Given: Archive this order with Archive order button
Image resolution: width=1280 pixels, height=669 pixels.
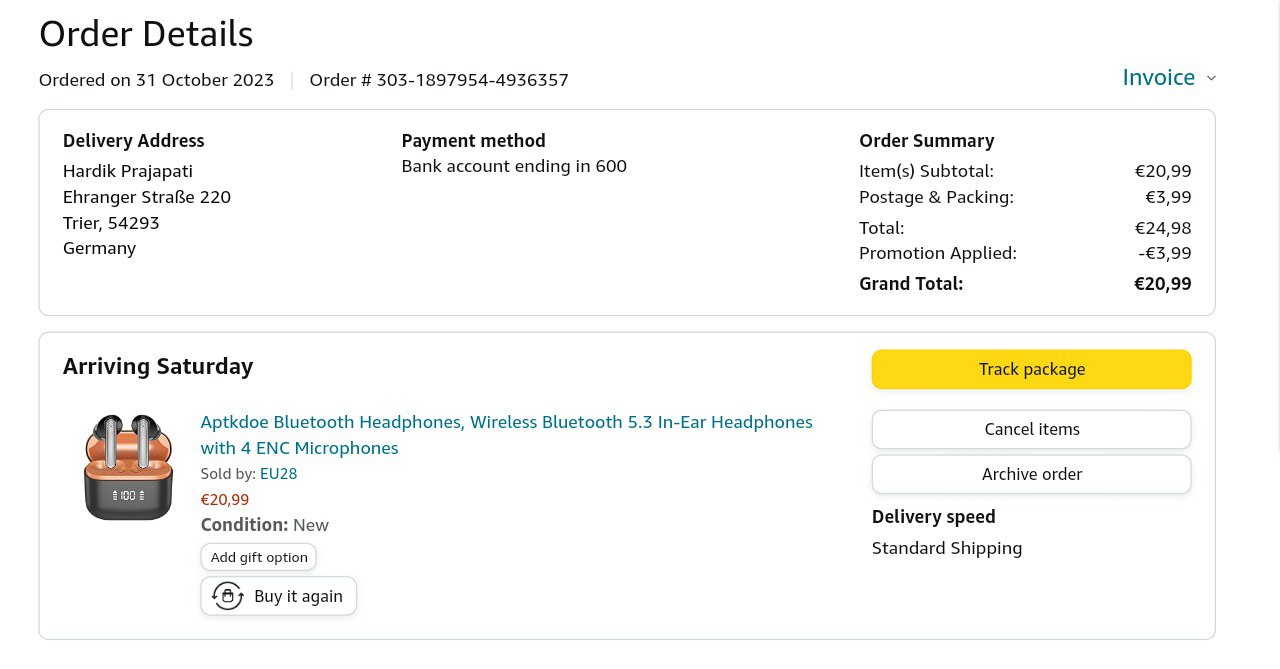Looking at the screenshot, I should (1031, 474).
